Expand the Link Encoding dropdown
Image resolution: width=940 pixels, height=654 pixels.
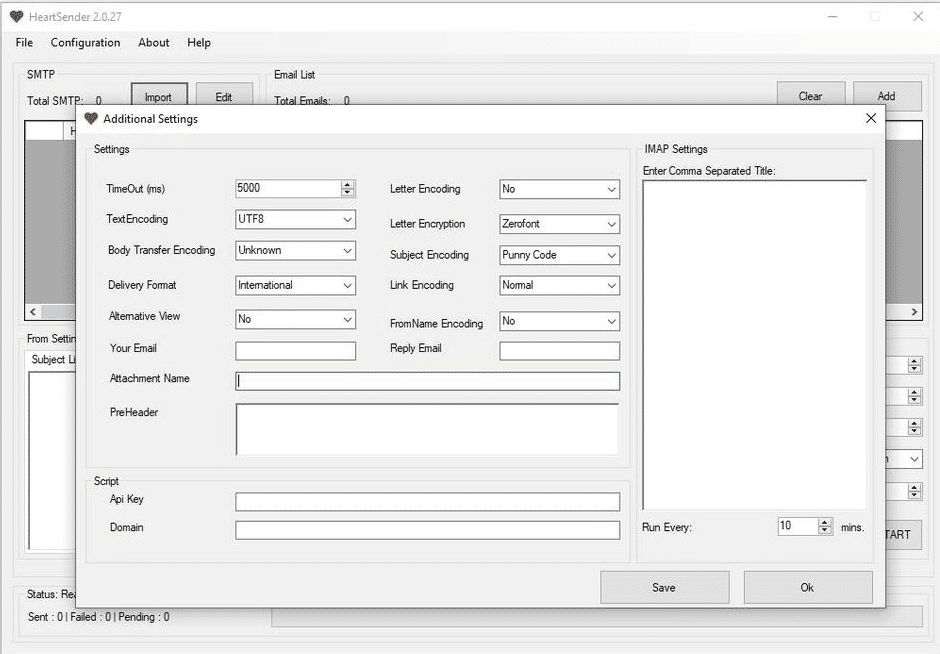(x=611, y=285)
